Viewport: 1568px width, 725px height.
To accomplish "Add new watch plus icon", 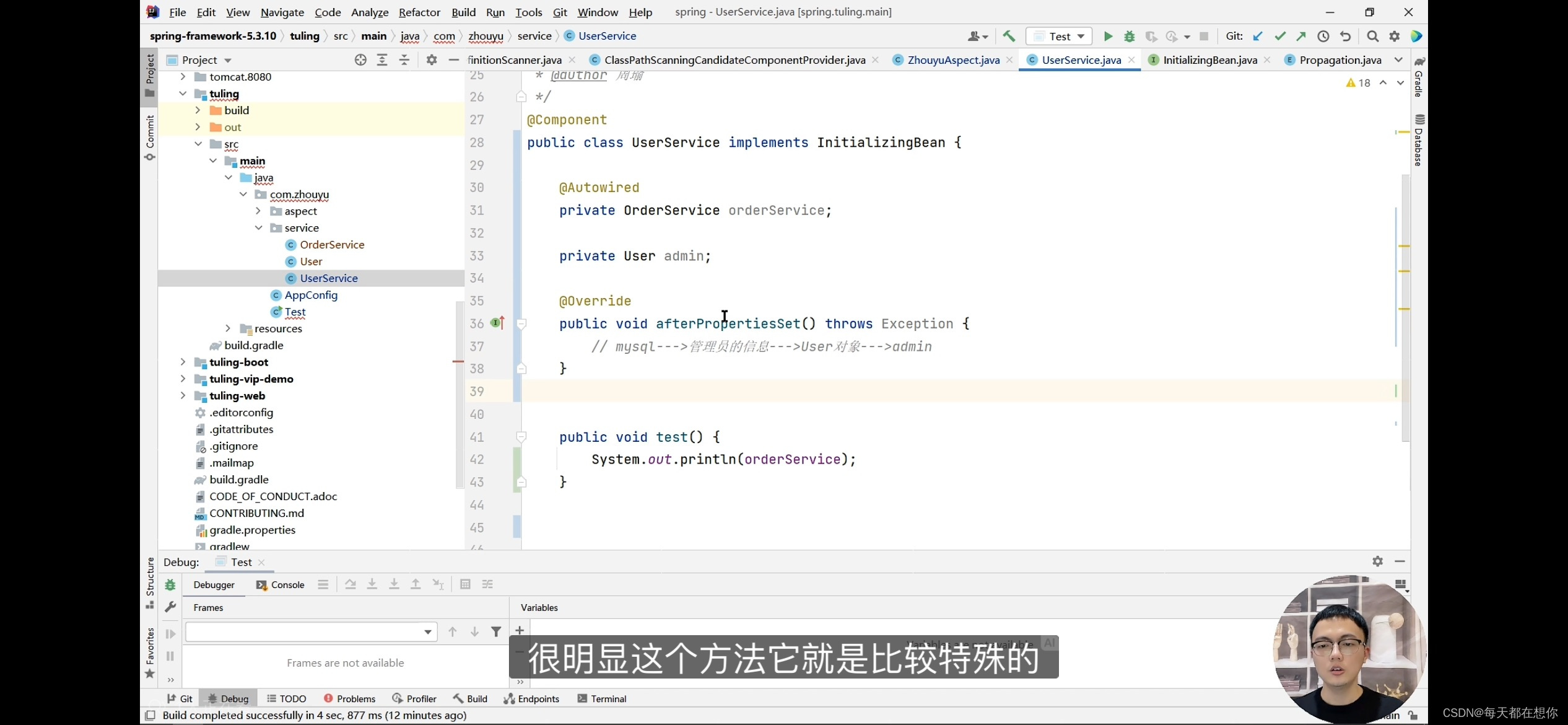I will click(x=520, y=630).
